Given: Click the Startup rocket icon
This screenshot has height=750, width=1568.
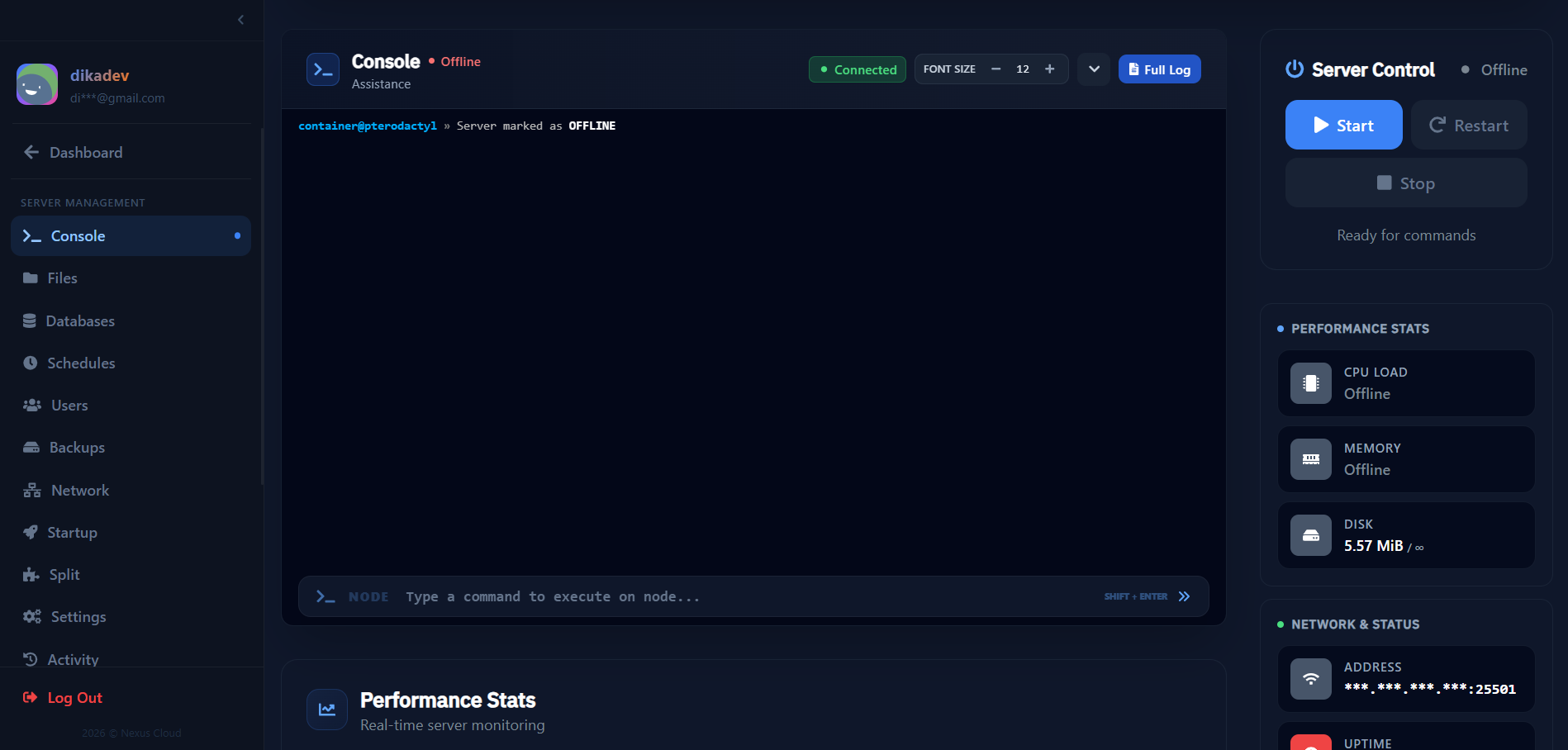Looking at the screenshot, I should [x=31, y=532].
